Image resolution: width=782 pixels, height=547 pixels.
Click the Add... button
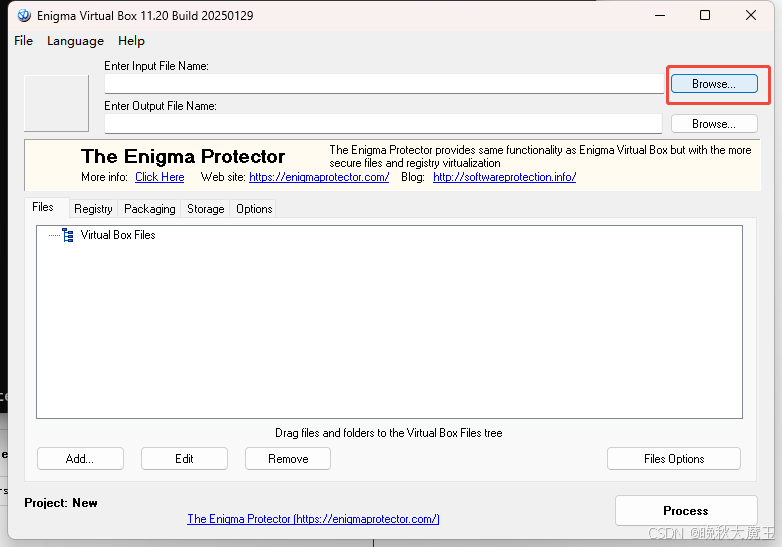pyautogui.click(x=80, y=459)
